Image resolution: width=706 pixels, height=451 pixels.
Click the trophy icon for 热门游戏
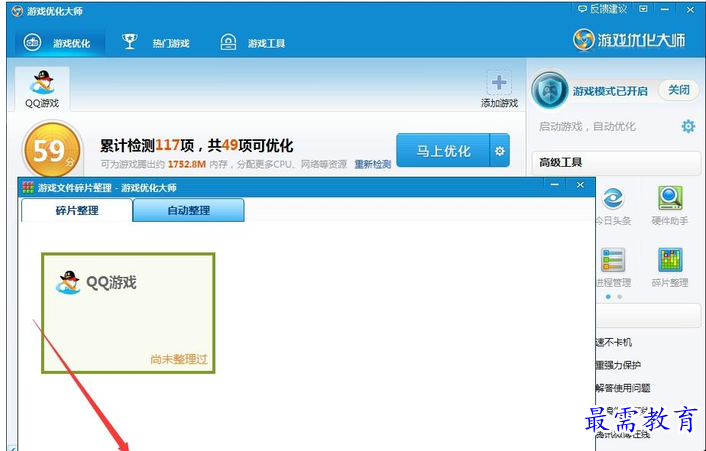[130, 42]
